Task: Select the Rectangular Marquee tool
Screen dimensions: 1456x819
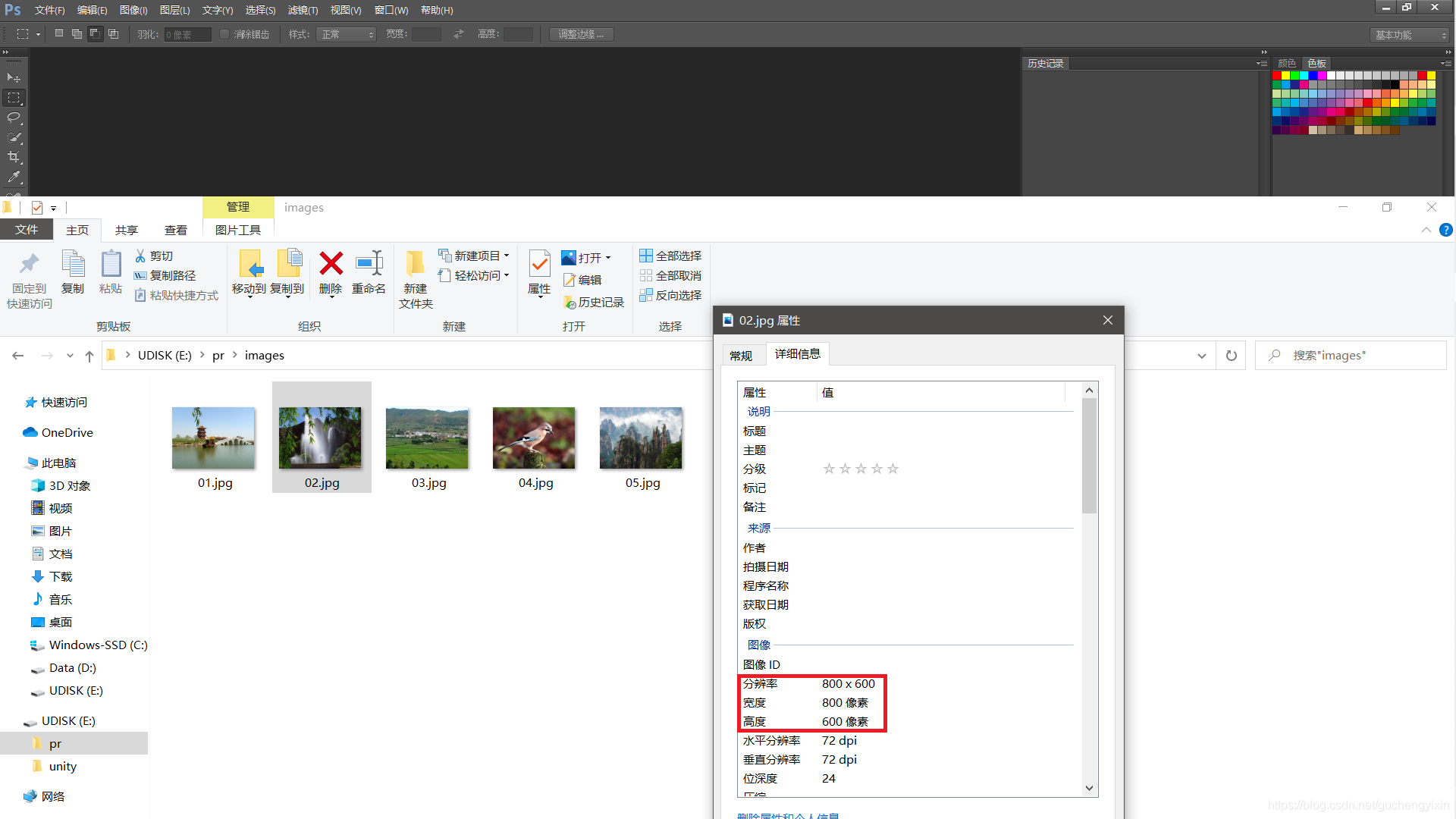Action: coord(14,98)
